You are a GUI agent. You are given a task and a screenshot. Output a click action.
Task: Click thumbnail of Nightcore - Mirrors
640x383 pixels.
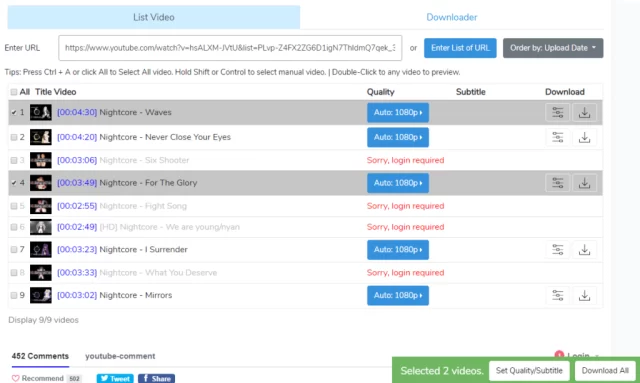(41, 295)
